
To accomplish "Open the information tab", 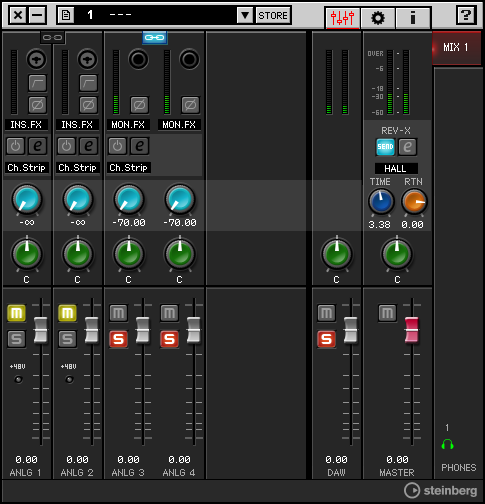I will pos(413,17).
